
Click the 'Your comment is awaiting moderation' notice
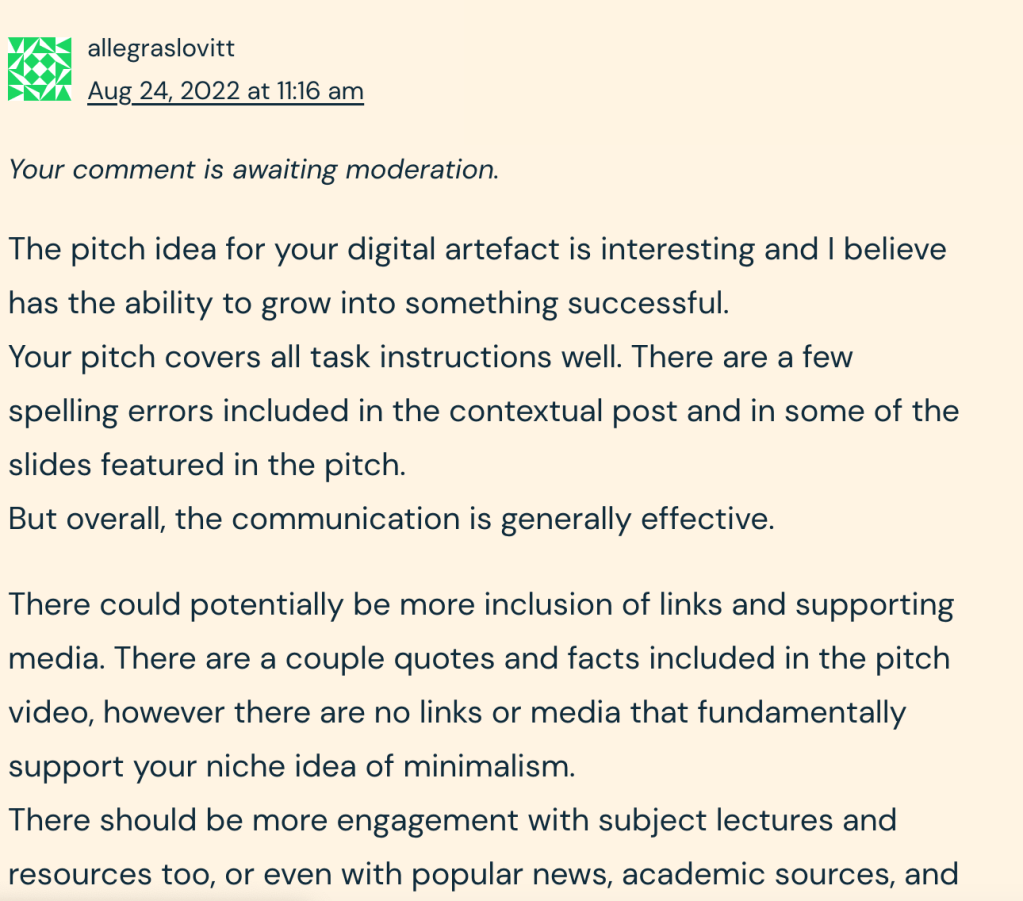[x=253, y=169]
